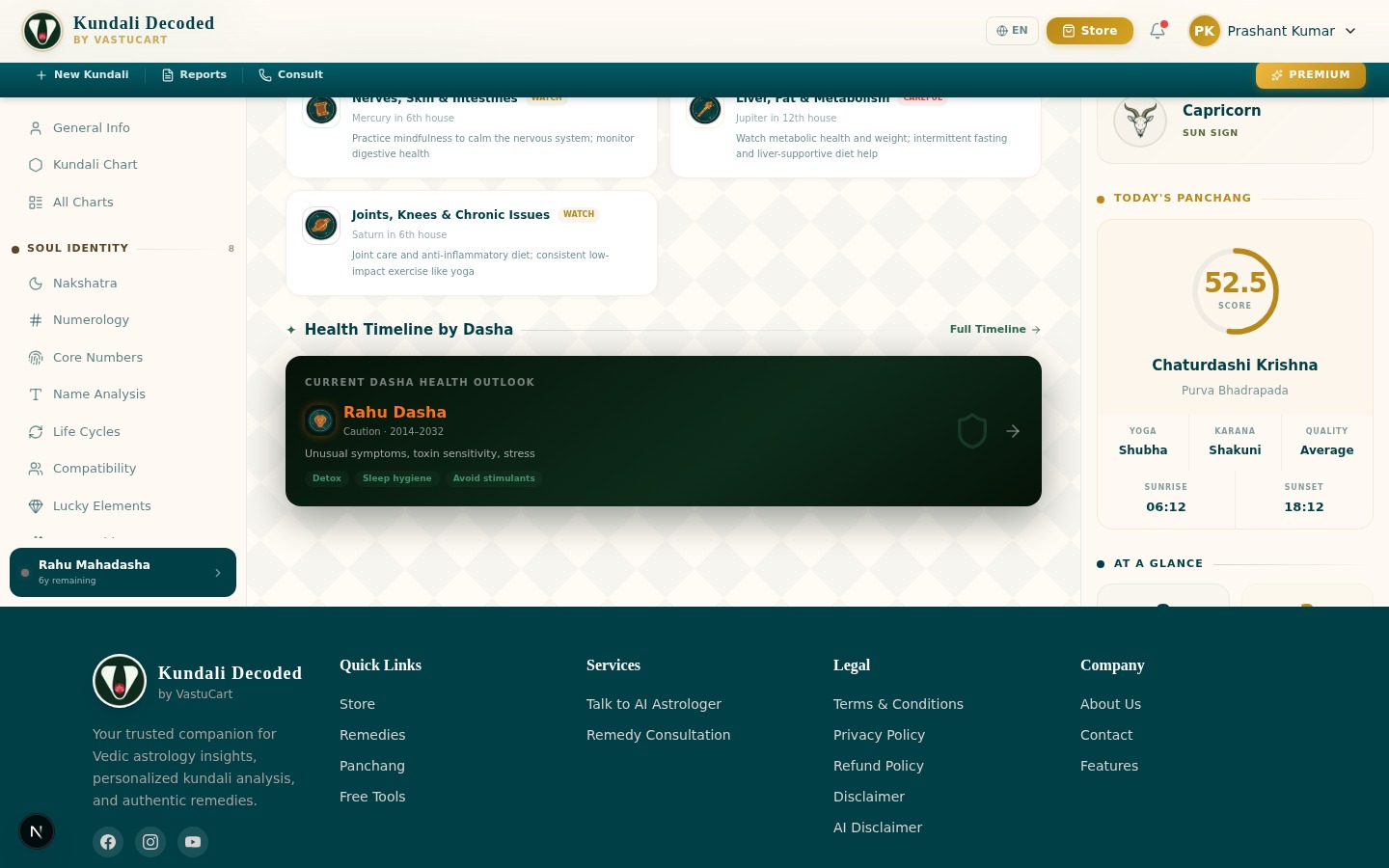Click the arrow on Rahu Dasha card
Viewport: 1389px width, 868px height.
pos(1013,431)
